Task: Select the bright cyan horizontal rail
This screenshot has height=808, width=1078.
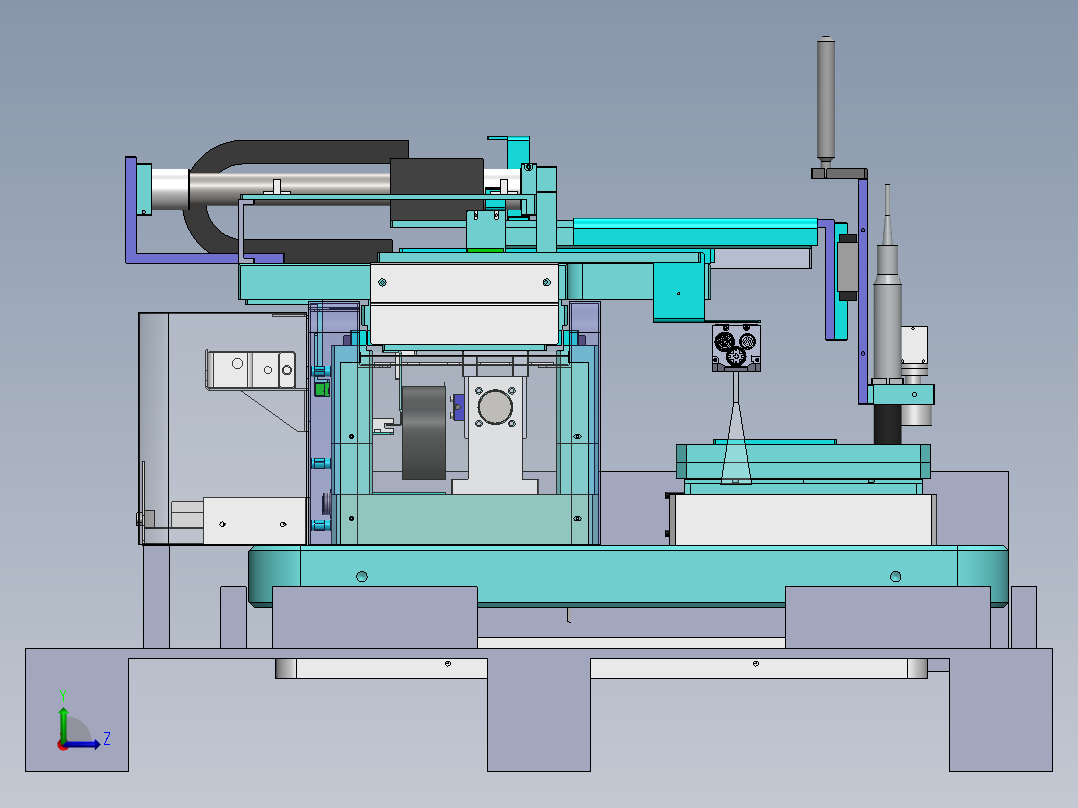Action: tap(695, 232)
